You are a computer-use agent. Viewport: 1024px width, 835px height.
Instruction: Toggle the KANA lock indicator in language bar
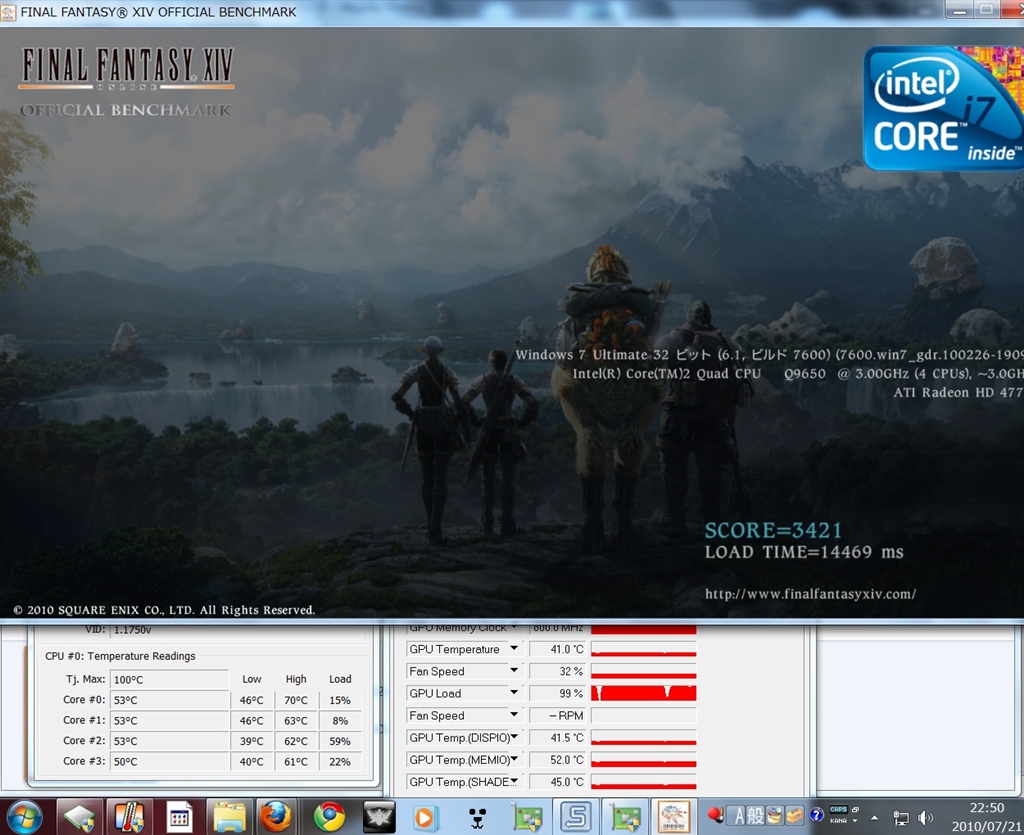pyautogui.click(x=839, y=821)
